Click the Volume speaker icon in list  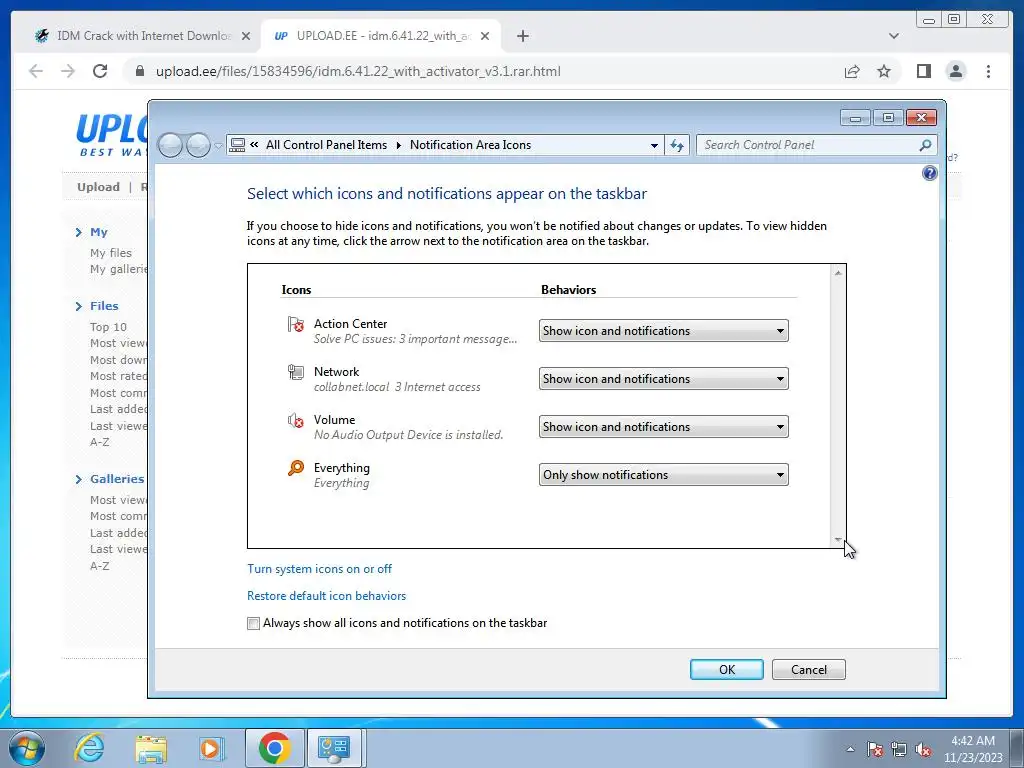296,421
